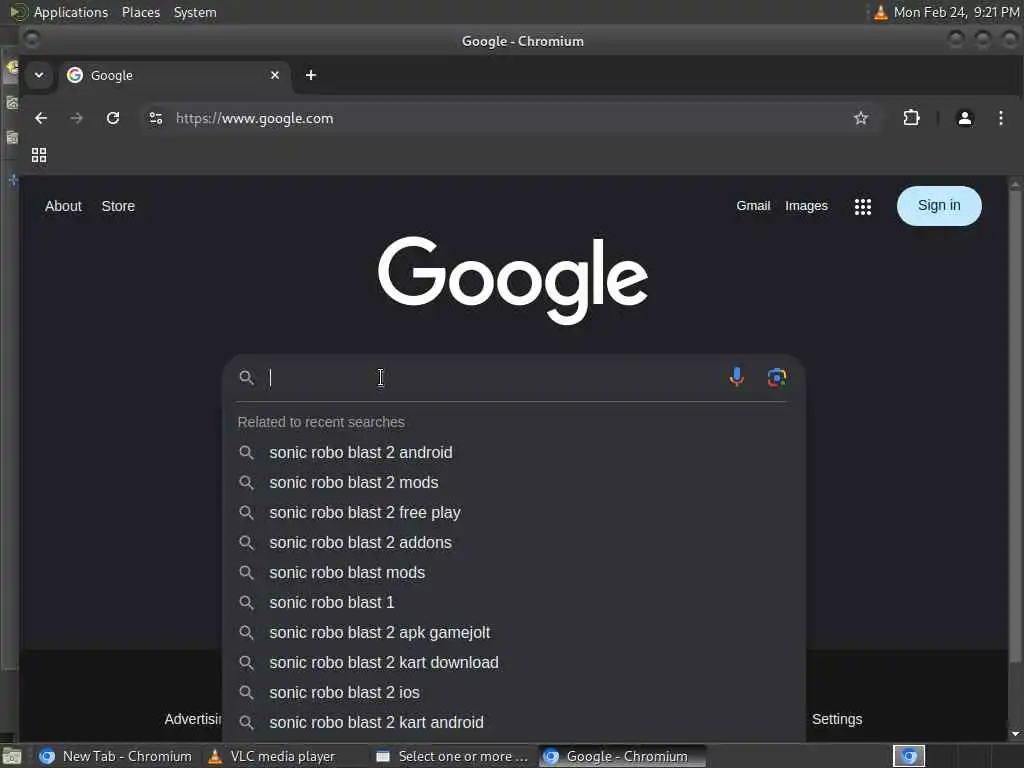Click scrollbar down arrow at bottom right
The image size is (1024, 768).
(1015, 734)
